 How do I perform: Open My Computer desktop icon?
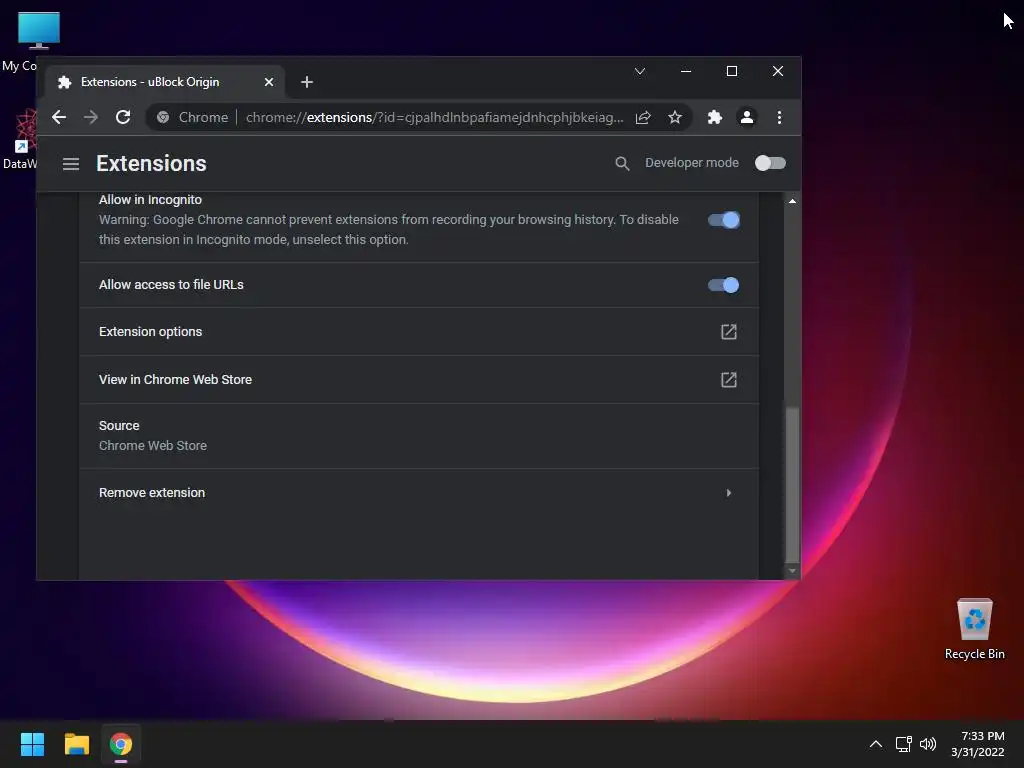(x=38, y=30)
